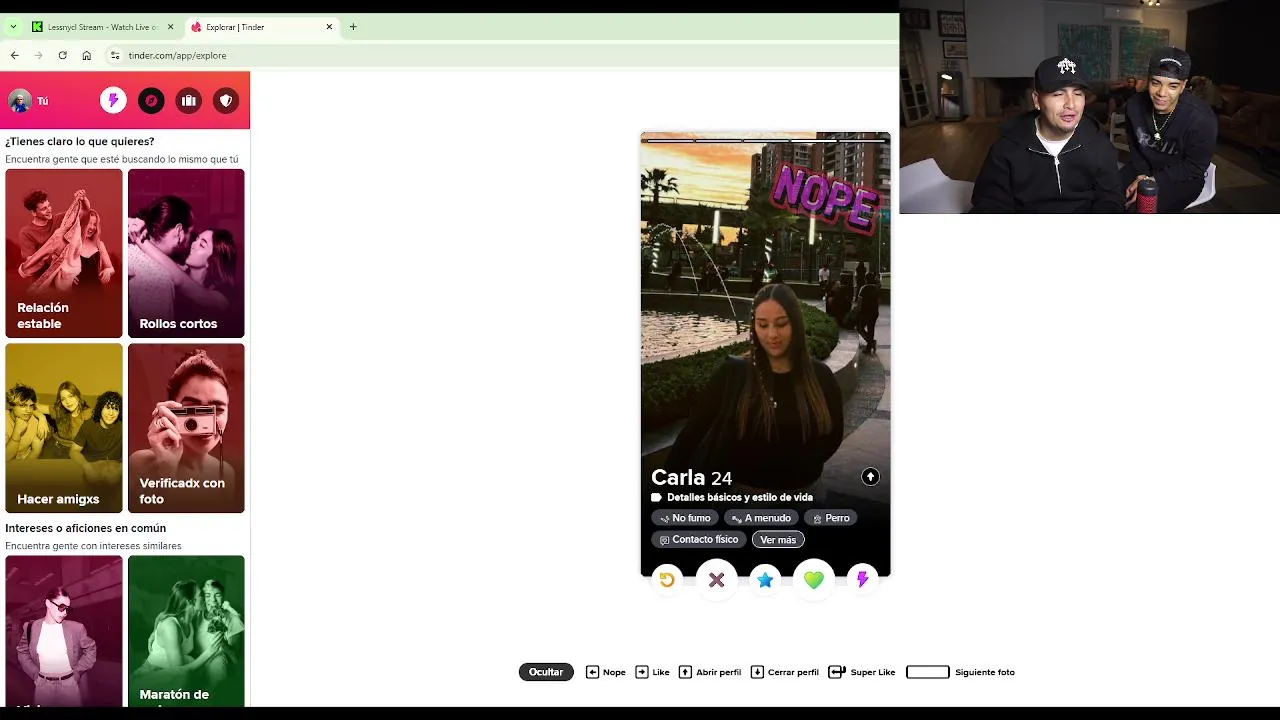Click the Siguiente foto spacebar shortcut hint
Screen dimensions: 1280x720
(x=960, y=672)
